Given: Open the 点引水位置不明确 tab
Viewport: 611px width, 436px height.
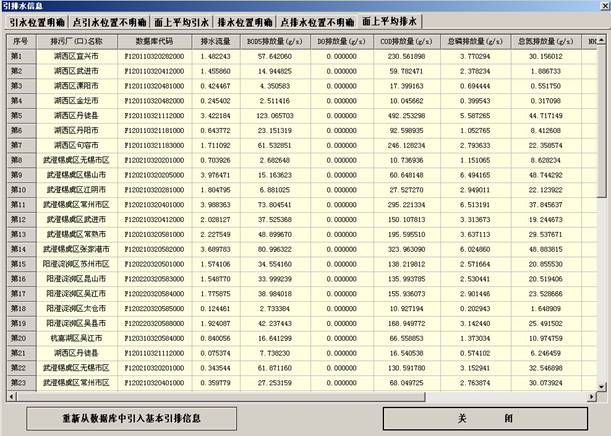Looking at the screenshot, I should 108,20.
